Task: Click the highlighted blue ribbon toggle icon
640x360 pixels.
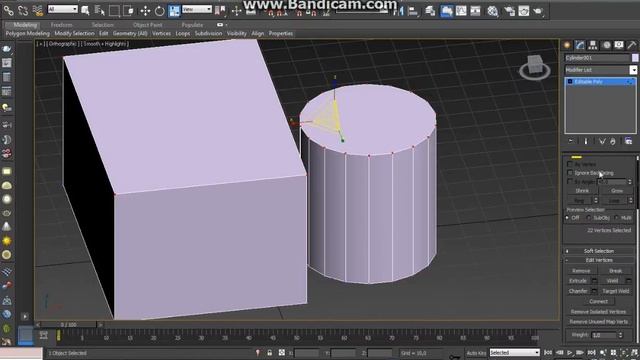Action: click(x=446, y=11)
